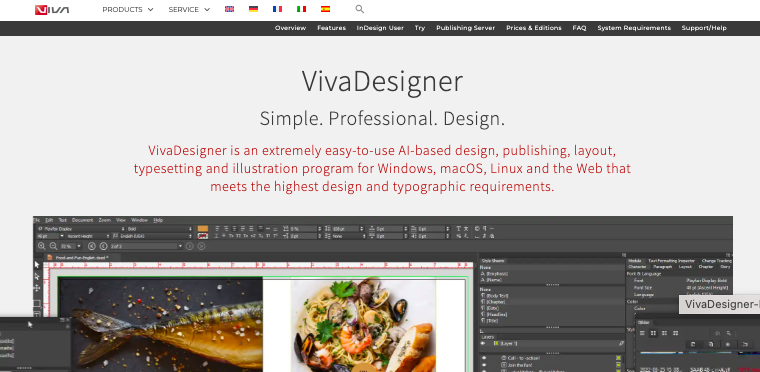Switch language with the French flag
Image resolution: width=760 pixels, height=372 pixels.
tap(277, 9)
